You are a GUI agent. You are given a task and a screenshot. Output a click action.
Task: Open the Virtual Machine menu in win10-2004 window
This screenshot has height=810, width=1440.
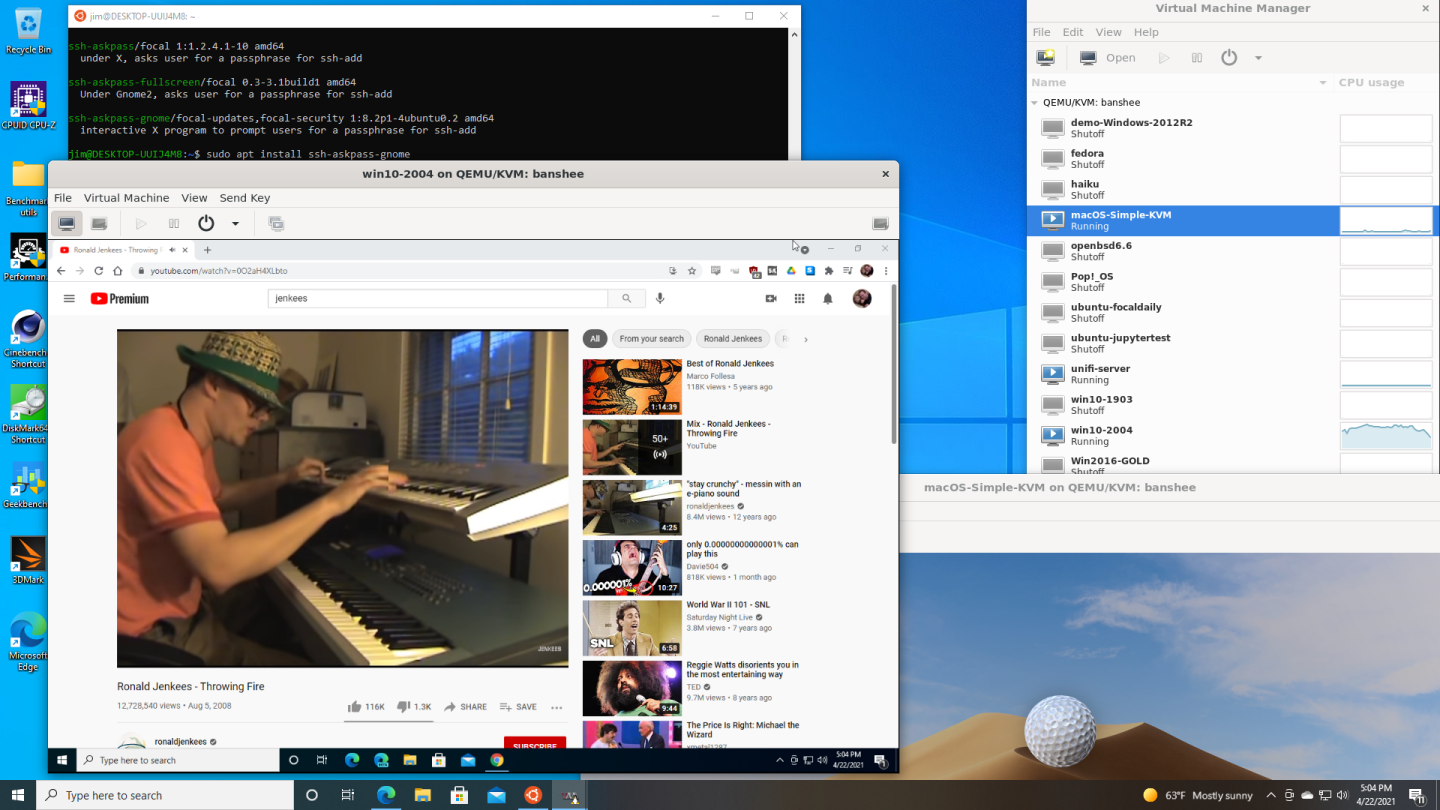coord(126,197)
